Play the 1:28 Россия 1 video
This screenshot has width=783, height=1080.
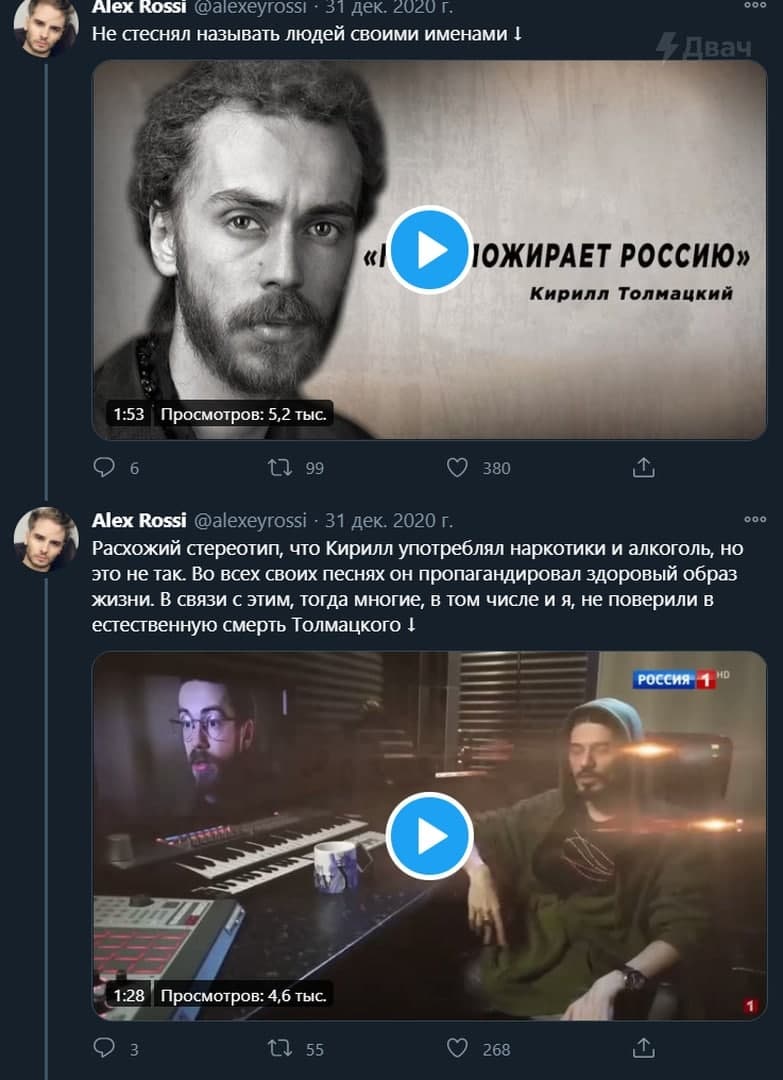coord(430,835)
